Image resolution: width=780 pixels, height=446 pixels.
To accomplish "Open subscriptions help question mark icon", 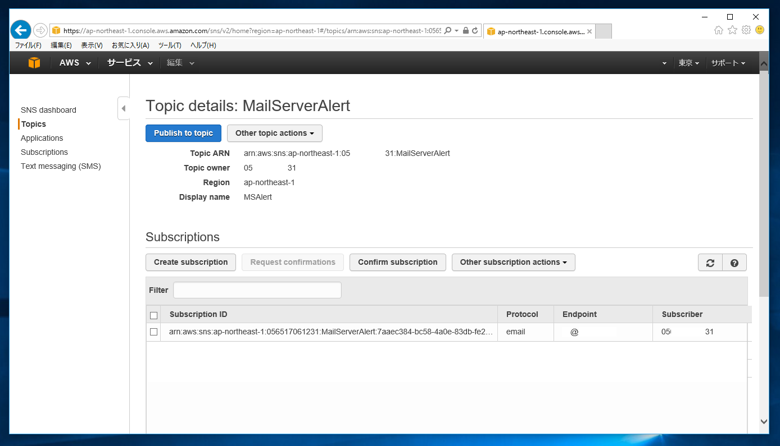I will (734, 263).
